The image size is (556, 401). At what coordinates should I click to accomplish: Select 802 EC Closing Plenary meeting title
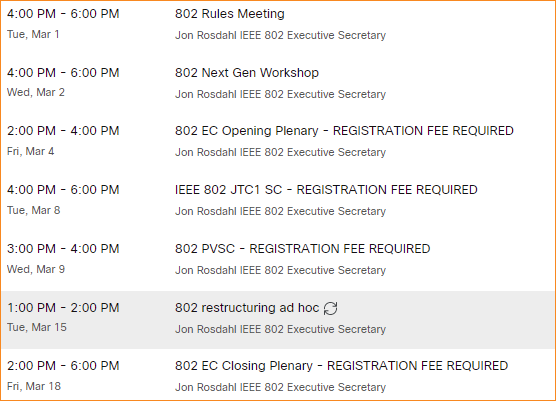coord(341,366)
